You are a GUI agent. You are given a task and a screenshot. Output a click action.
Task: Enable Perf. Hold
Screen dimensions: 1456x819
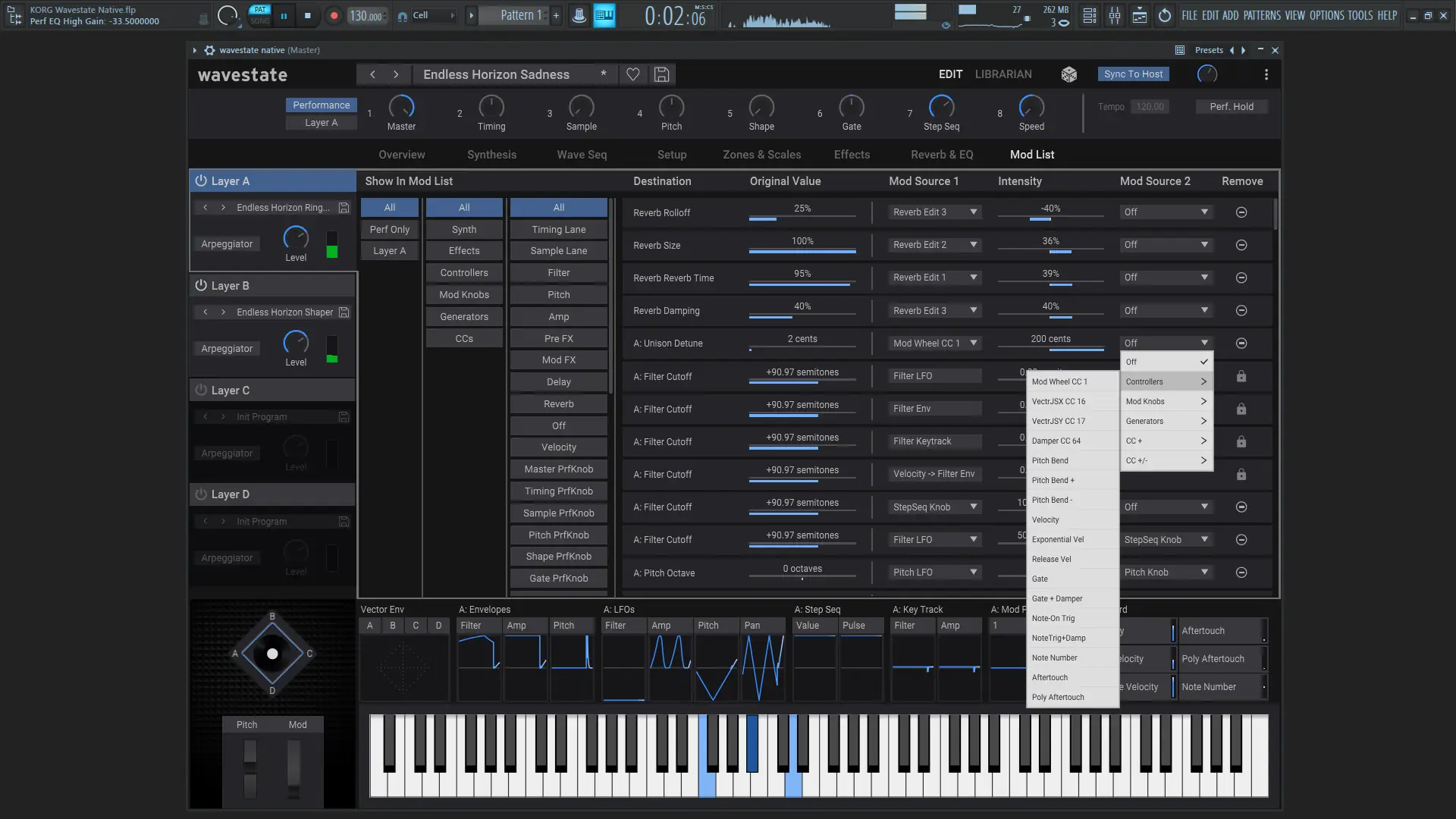[x=1231, y=107]
